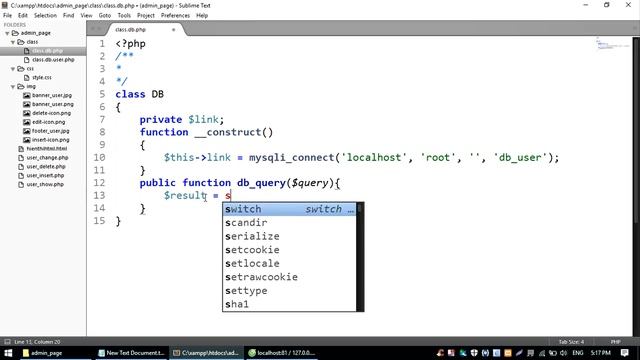Viewport: 640px width, 360px height.
Task: Open banner_user.png image file
Action: (53, 104)
